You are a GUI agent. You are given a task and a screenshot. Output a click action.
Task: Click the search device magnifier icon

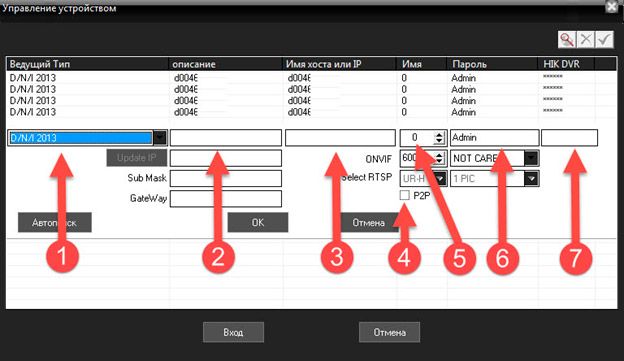[x=567, y=39]
